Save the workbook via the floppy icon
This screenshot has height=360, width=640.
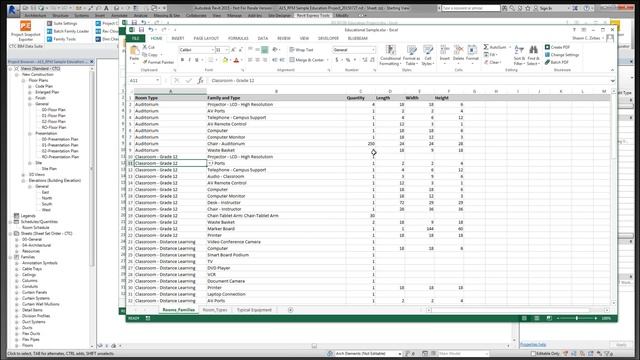[141, 30]
